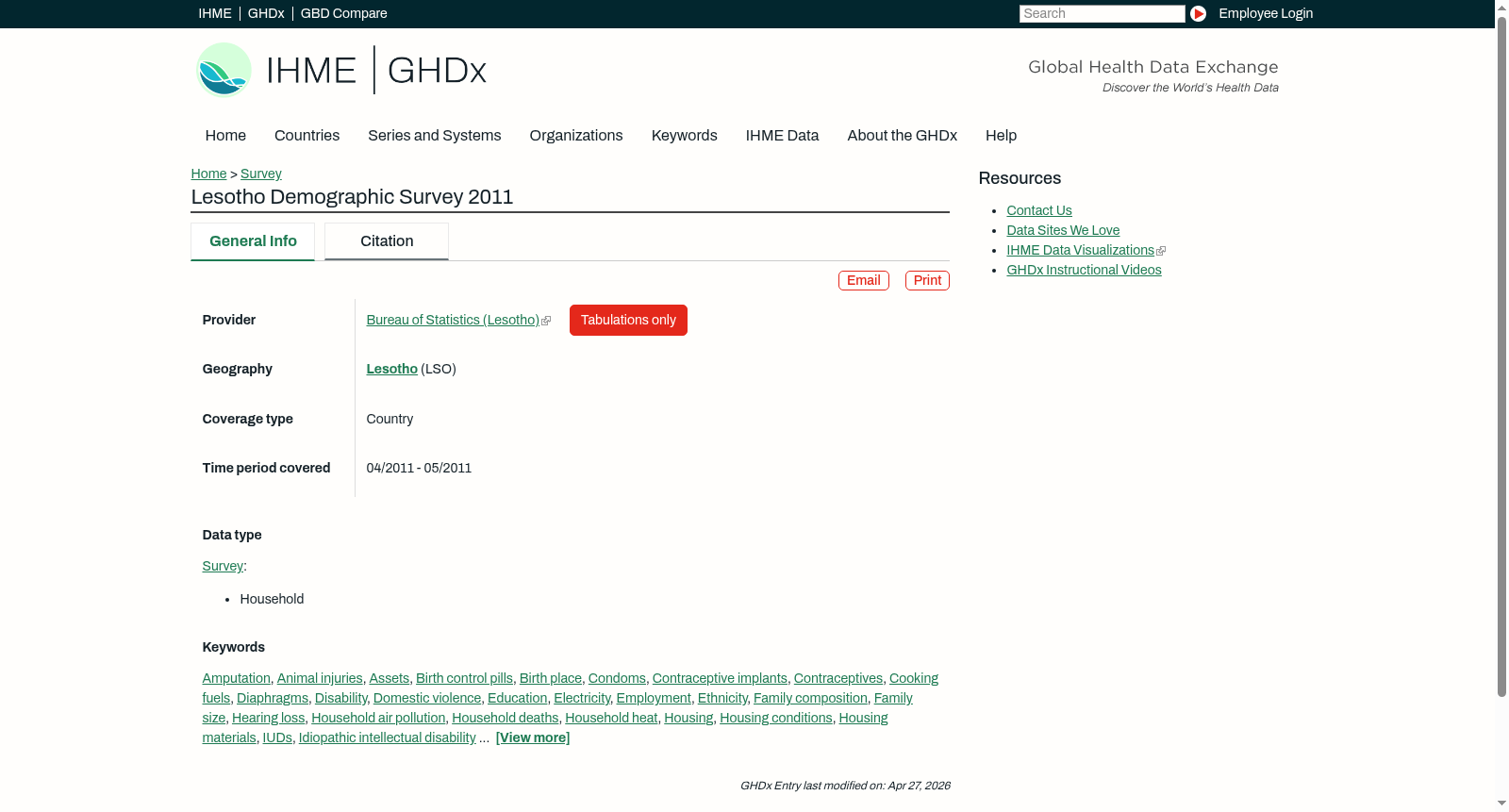Screen dimensions: 1509x812
Task: Open Employee Login link
Action: 1266,13
